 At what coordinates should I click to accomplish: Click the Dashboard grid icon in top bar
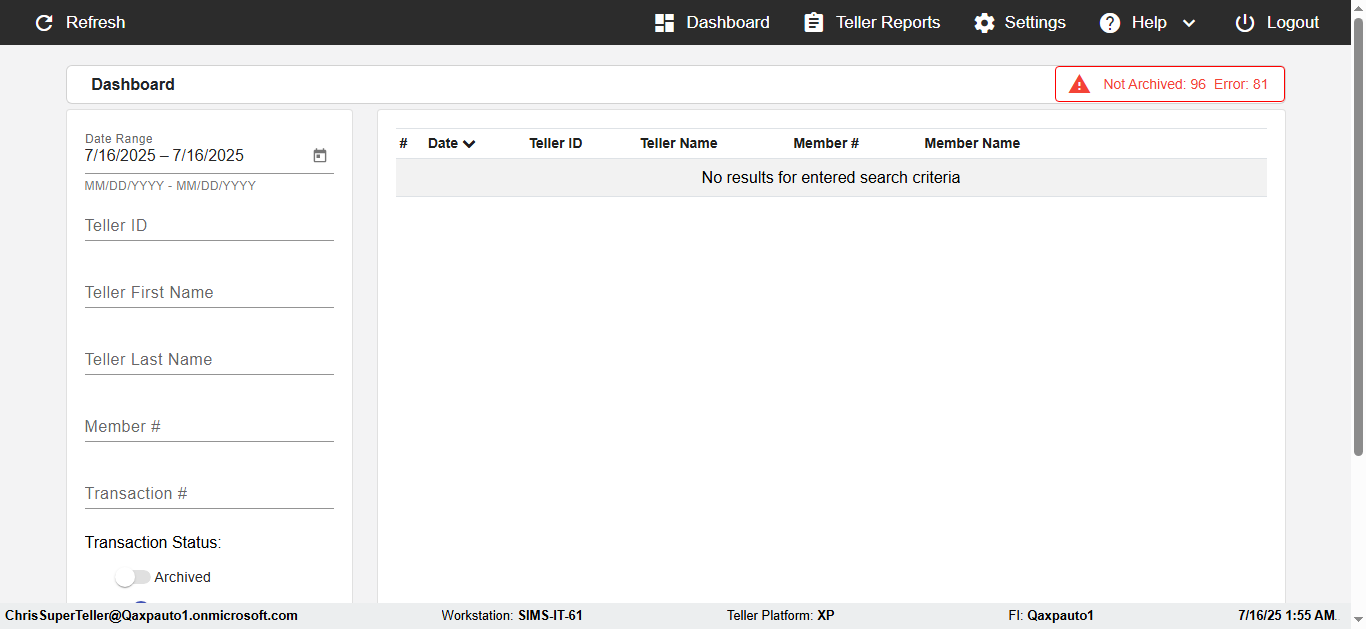[x=664, y=23]
